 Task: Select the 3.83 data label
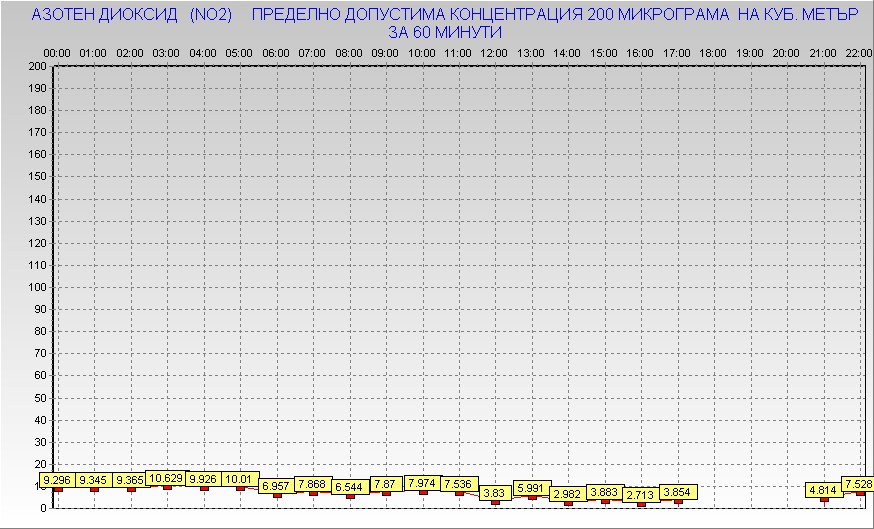494,493
